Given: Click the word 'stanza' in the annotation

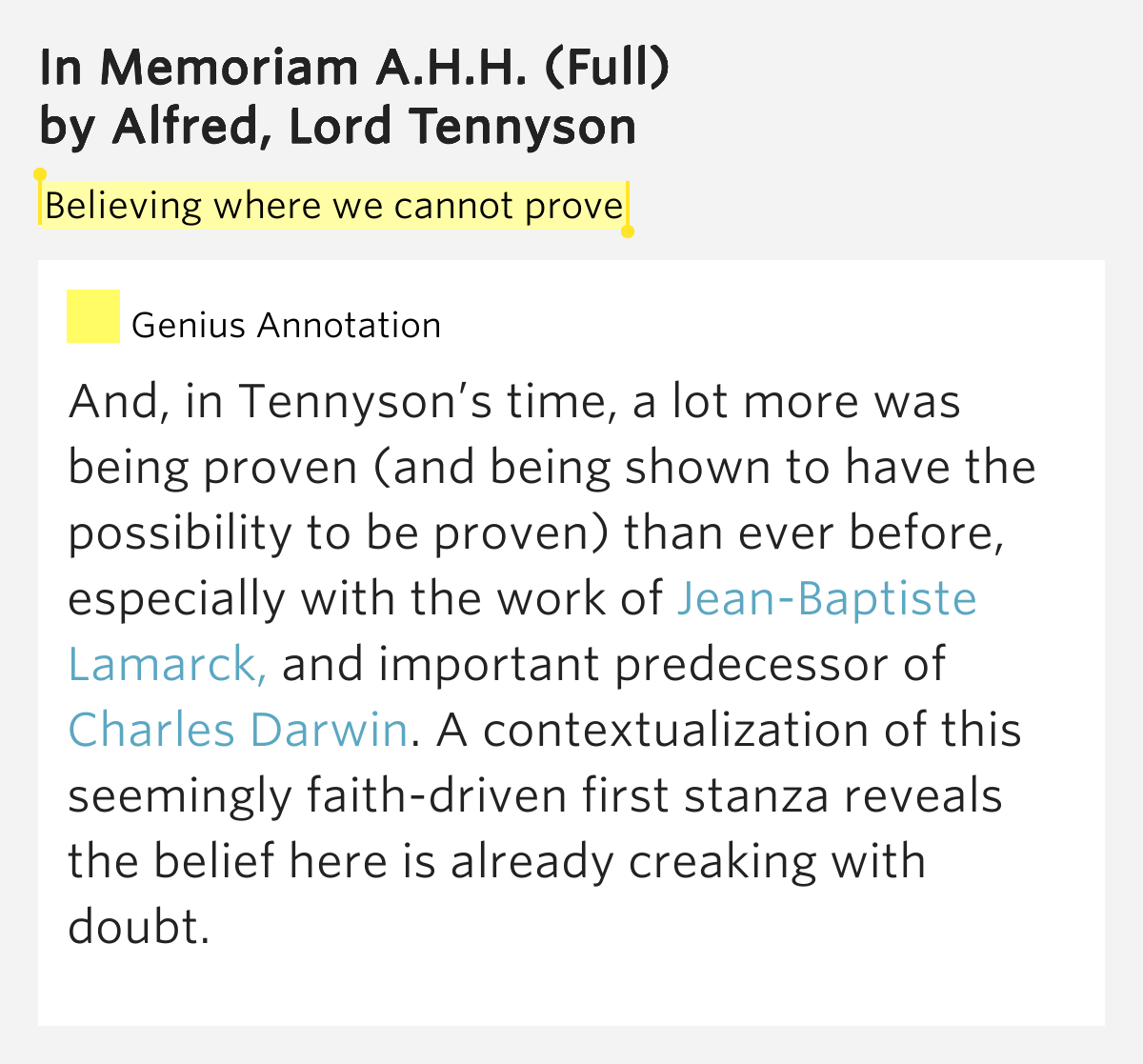Looking at the screenshot, I should (x=756, y=795).
